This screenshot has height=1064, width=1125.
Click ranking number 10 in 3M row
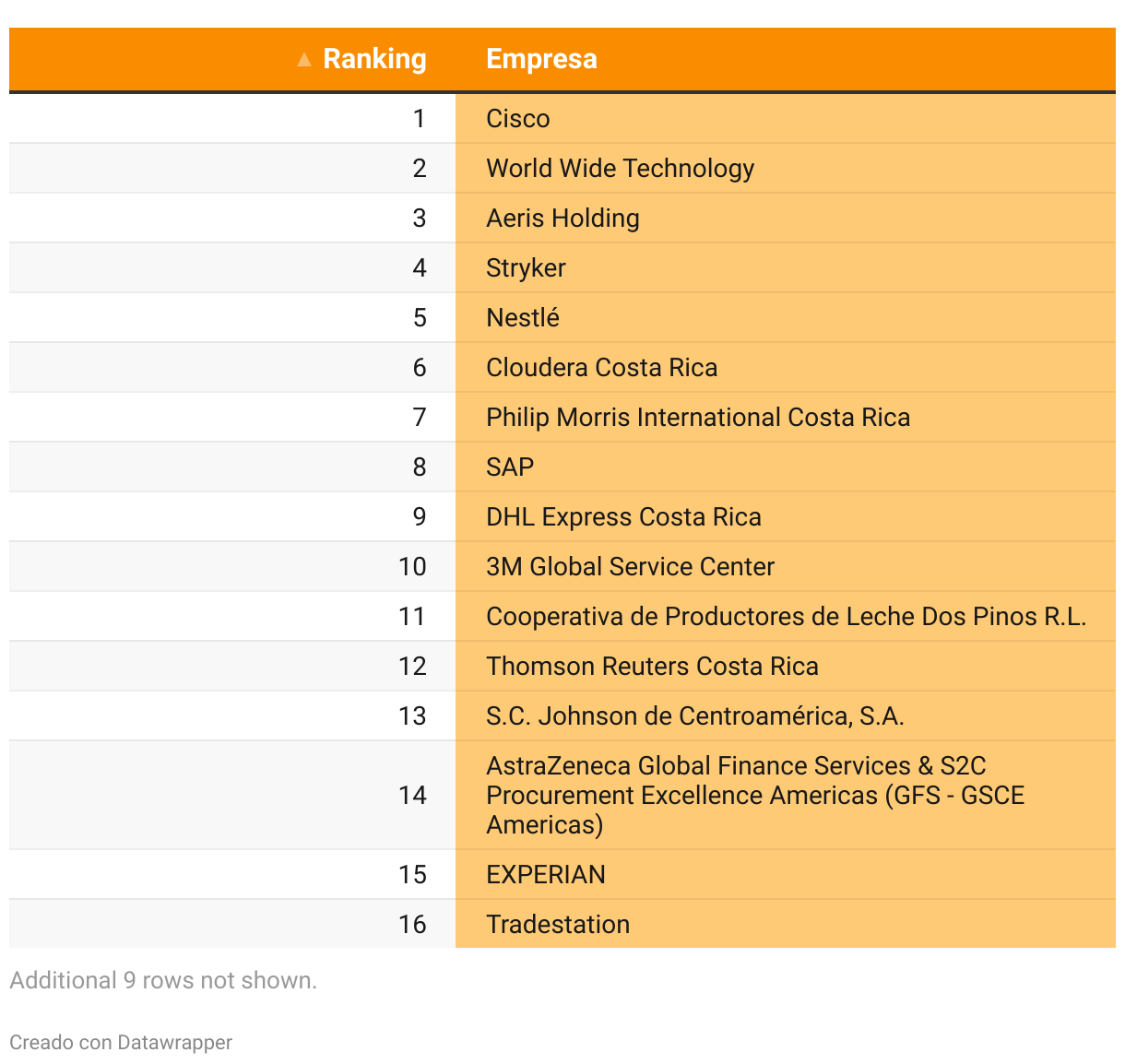pyautogui.click(x=412, y=566)
